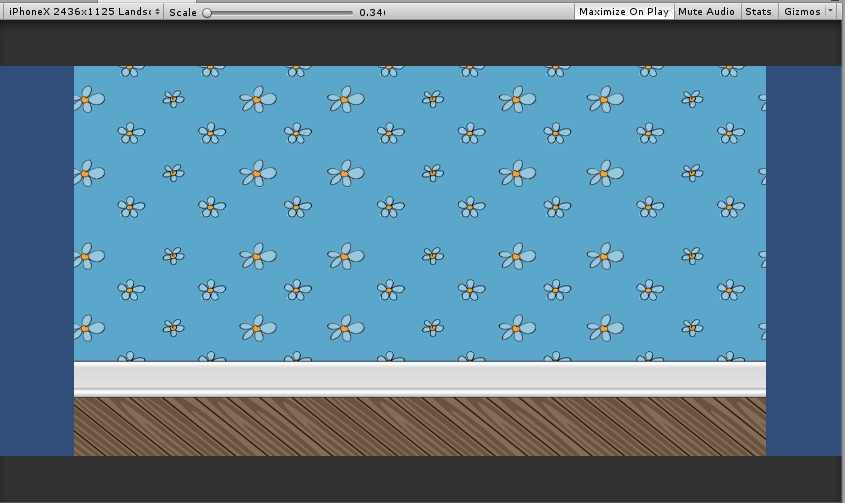Image resolution: width=845 pixels, height=503 pixels.
Task: Grab the Scale slider handle
Action: pyautogui.click(x=207, y=13)
